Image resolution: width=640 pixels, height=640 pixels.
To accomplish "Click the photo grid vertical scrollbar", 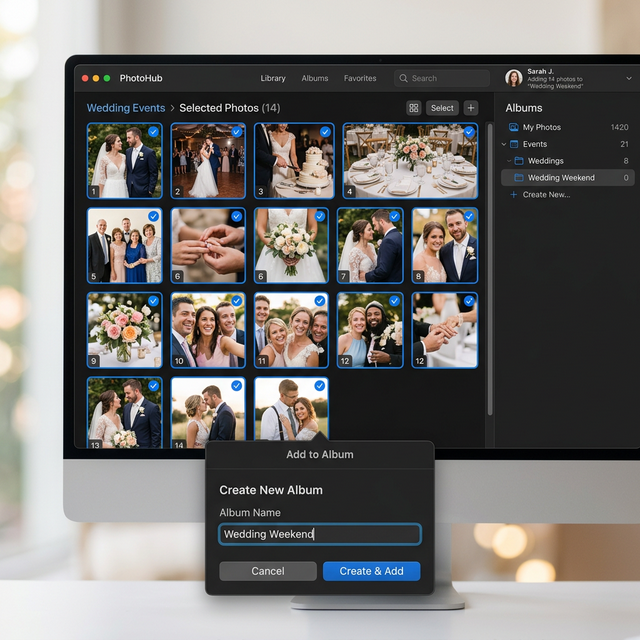I will click(490, 269).
